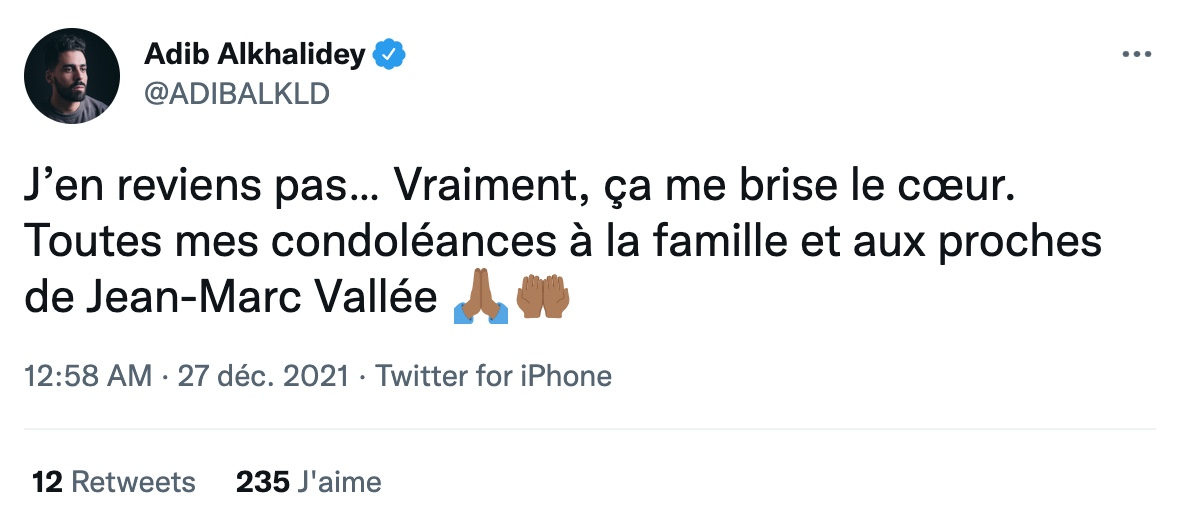This screenshot has height=512, width=1180.
Task: Click the line "Toutes mes condoléances"
Action: pyautogui.click(x=562, y=242)
